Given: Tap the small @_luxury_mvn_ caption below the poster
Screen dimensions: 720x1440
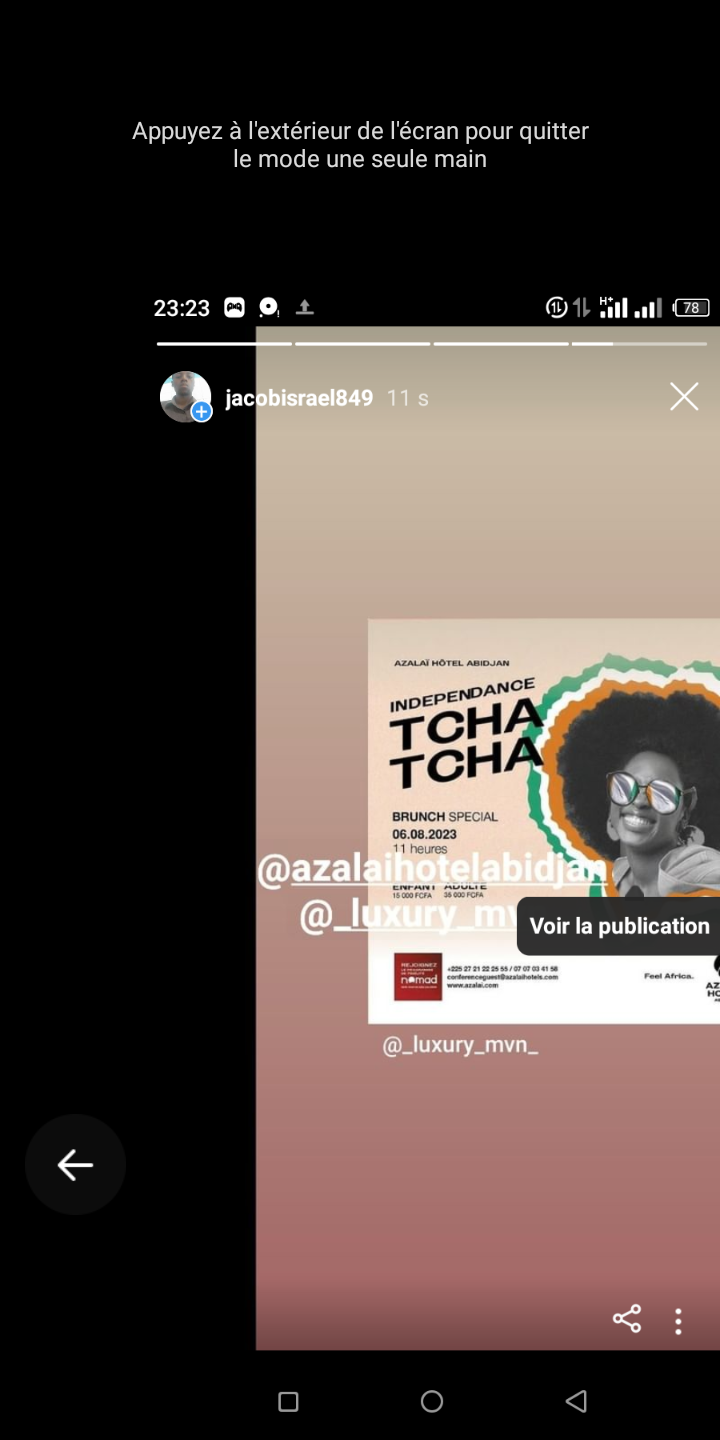Looking at the screenshot, I should pyautogui.click(x=460, y=1046).
